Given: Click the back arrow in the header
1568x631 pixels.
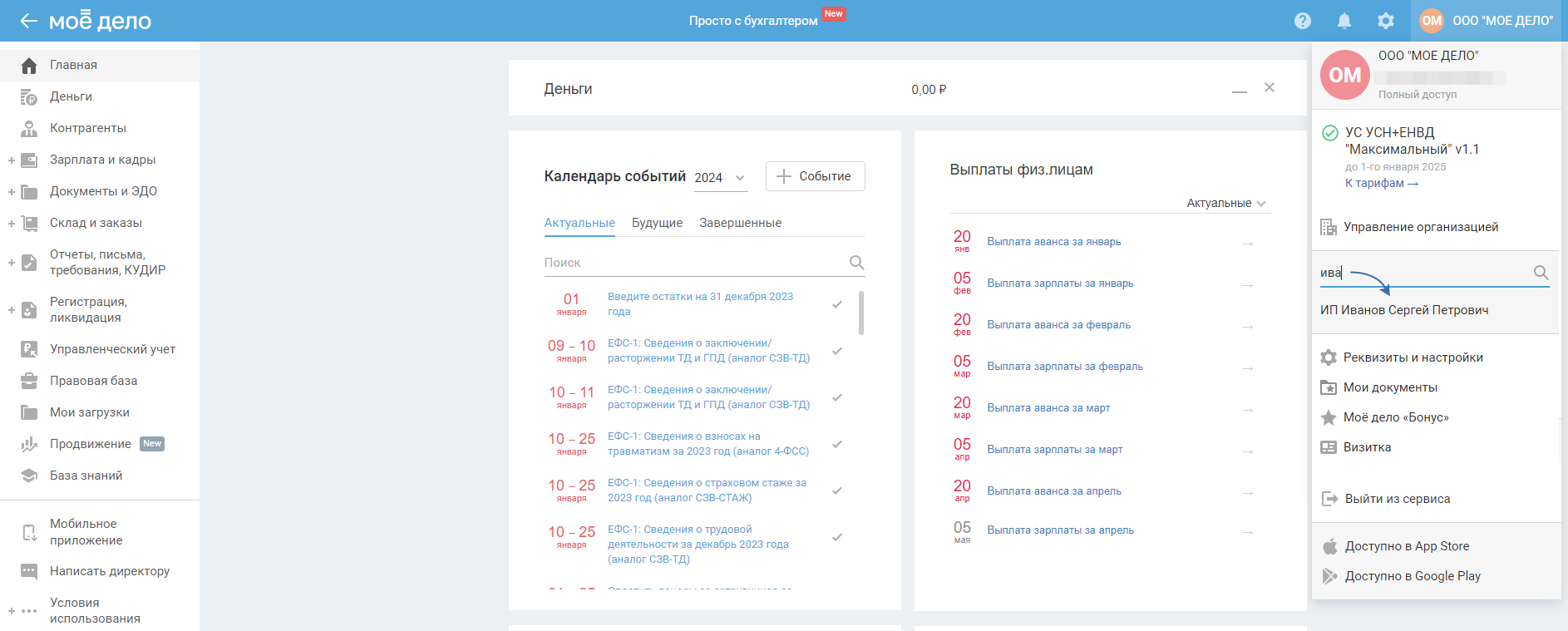Looking at the screenshot, I should pyautogui.click(x=29, y=21).
